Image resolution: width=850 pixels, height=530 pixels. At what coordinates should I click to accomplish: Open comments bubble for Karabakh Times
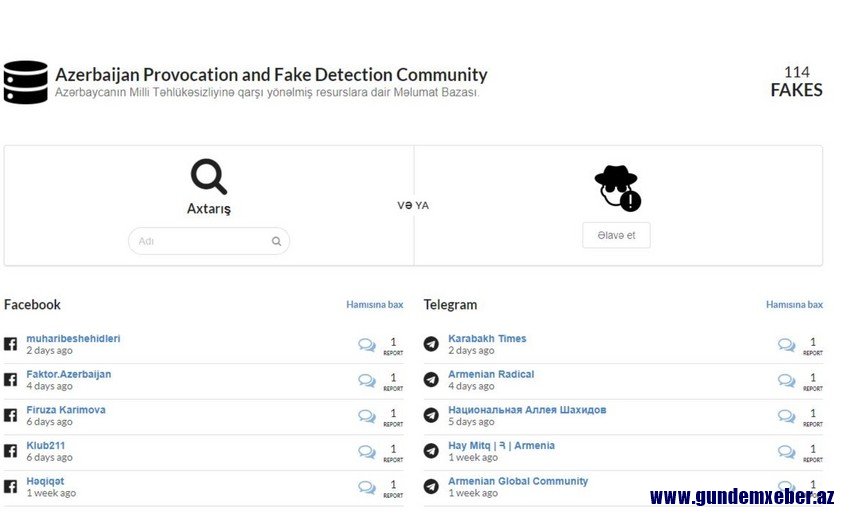click(787, 345)
